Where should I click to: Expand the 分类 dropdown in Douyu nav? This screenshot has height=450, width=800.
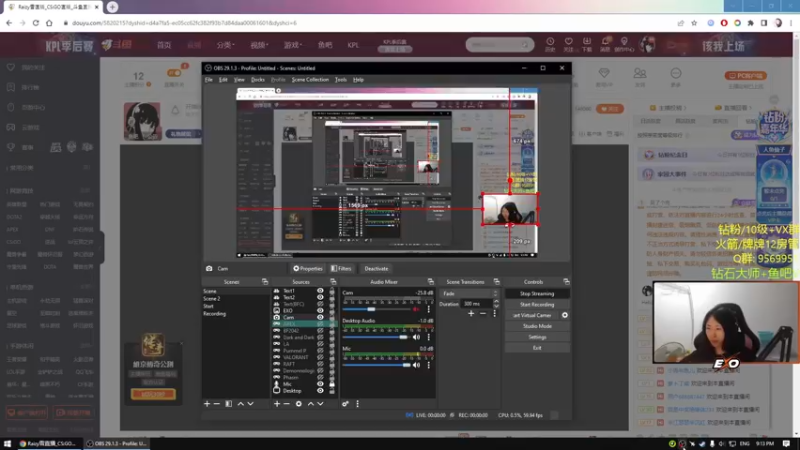pyautogui.click(x=226, y=45)
